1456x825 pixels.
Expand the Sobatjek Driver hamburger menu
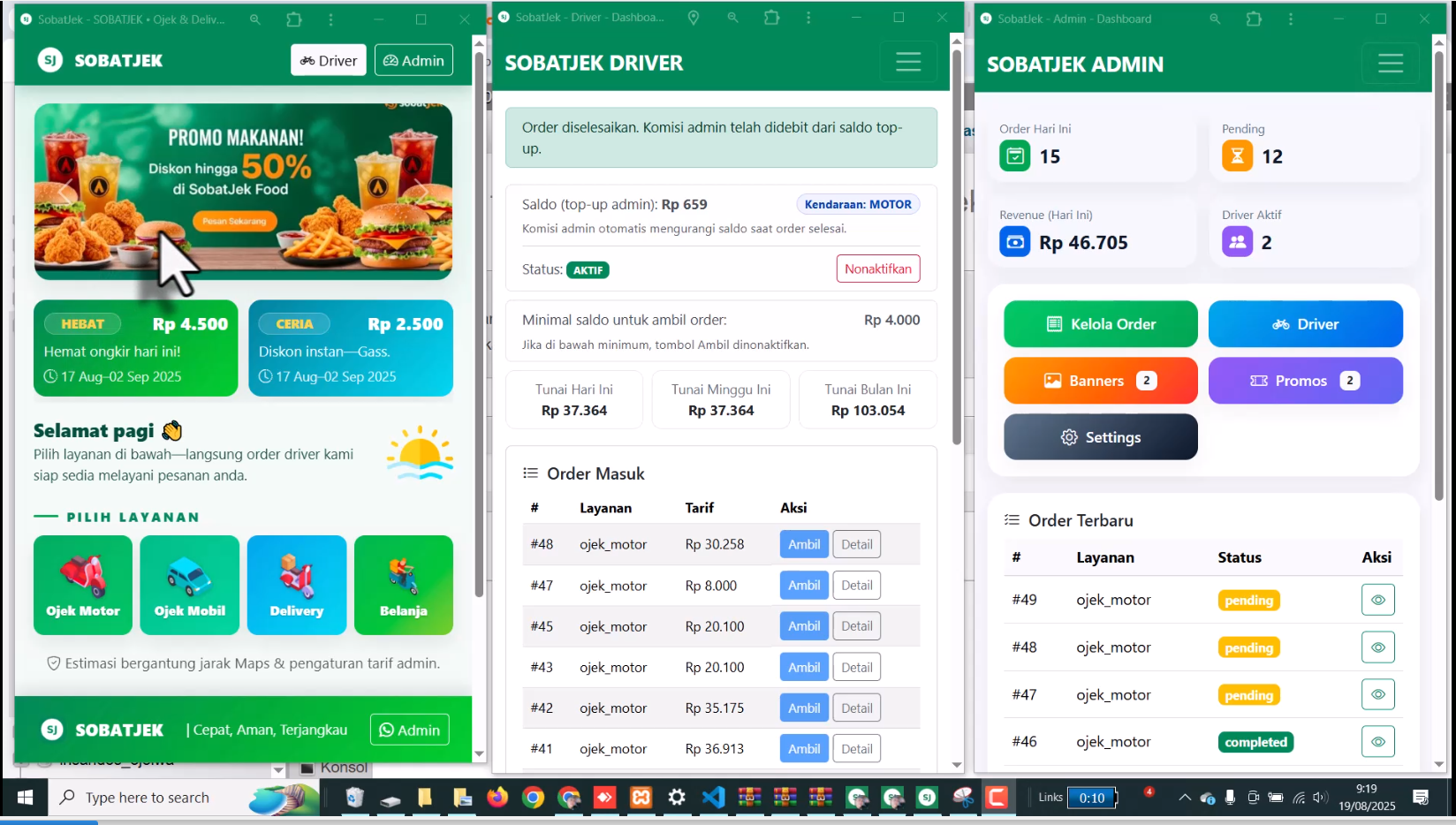point(907,62)
